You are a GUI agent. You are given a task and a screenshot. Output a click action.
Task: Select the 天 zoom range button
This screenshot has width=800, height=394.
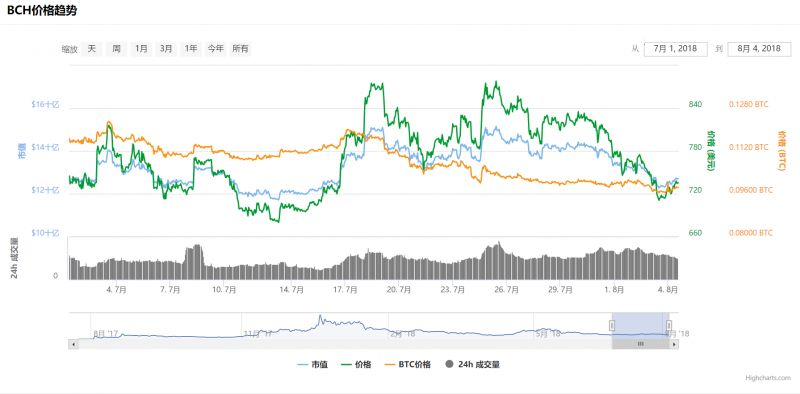(91, 49)
